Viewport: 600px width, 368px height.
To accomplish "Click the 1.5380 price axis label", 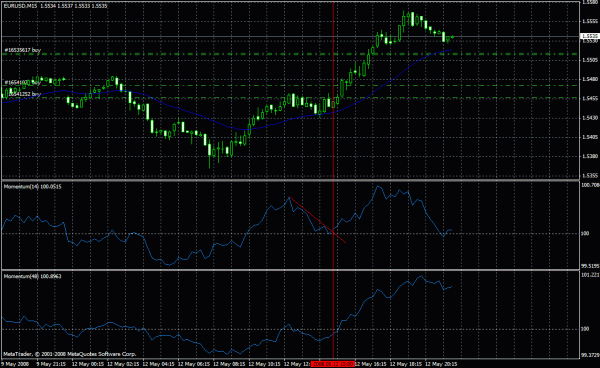I will click(x=590, y=156).
